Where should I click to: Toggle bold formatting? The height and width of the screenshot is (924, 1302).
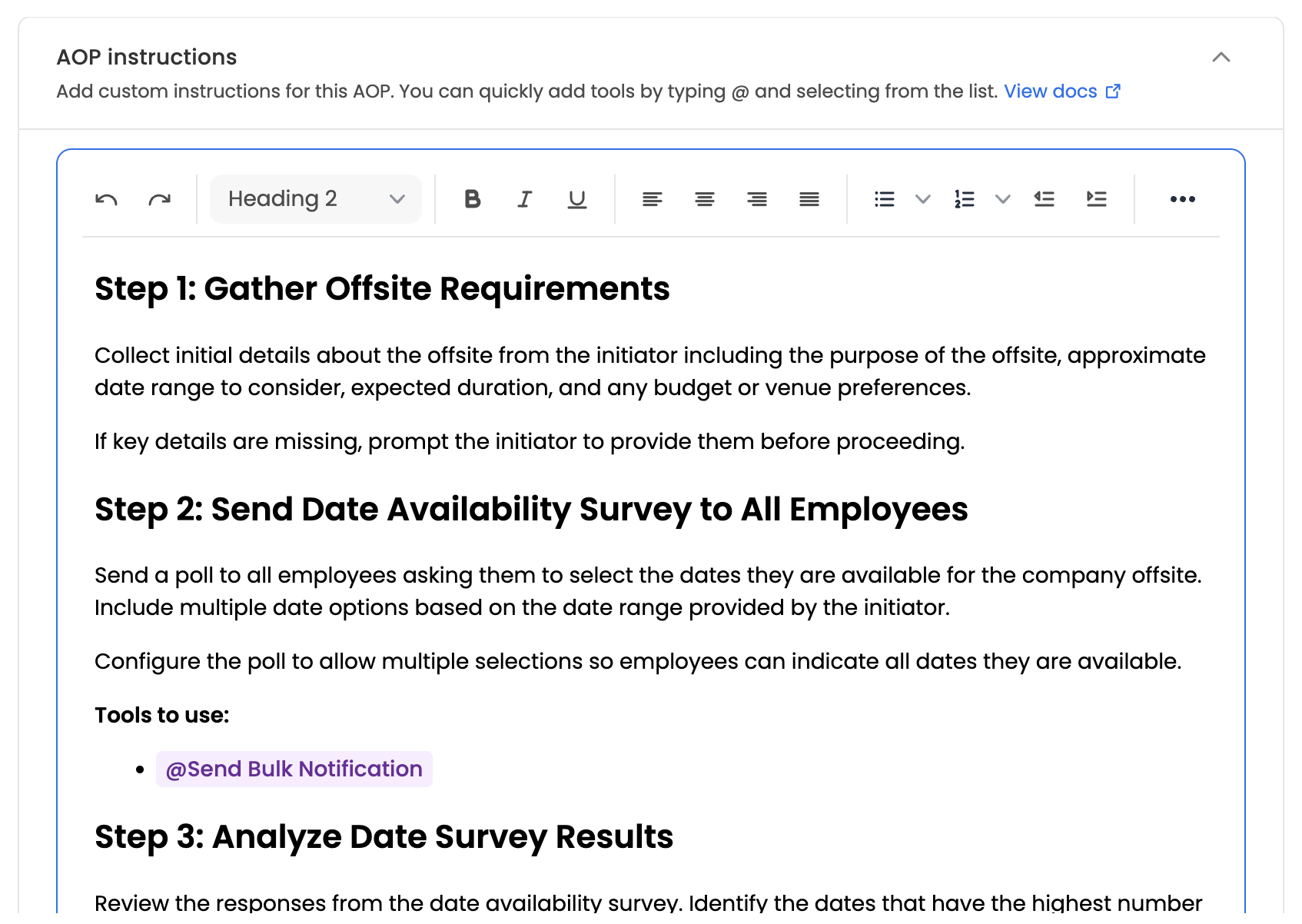(x=473, y=200)
